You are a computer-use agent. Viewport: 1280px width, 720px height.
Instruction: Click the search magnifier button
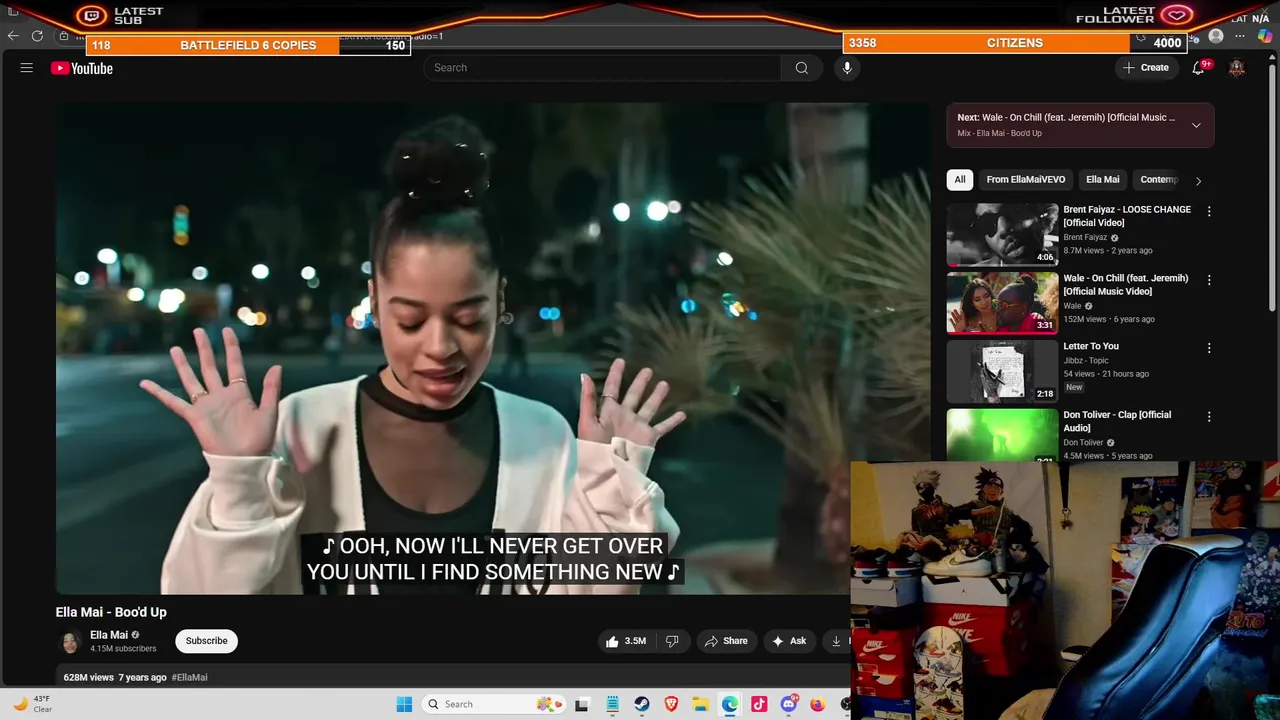801,68
